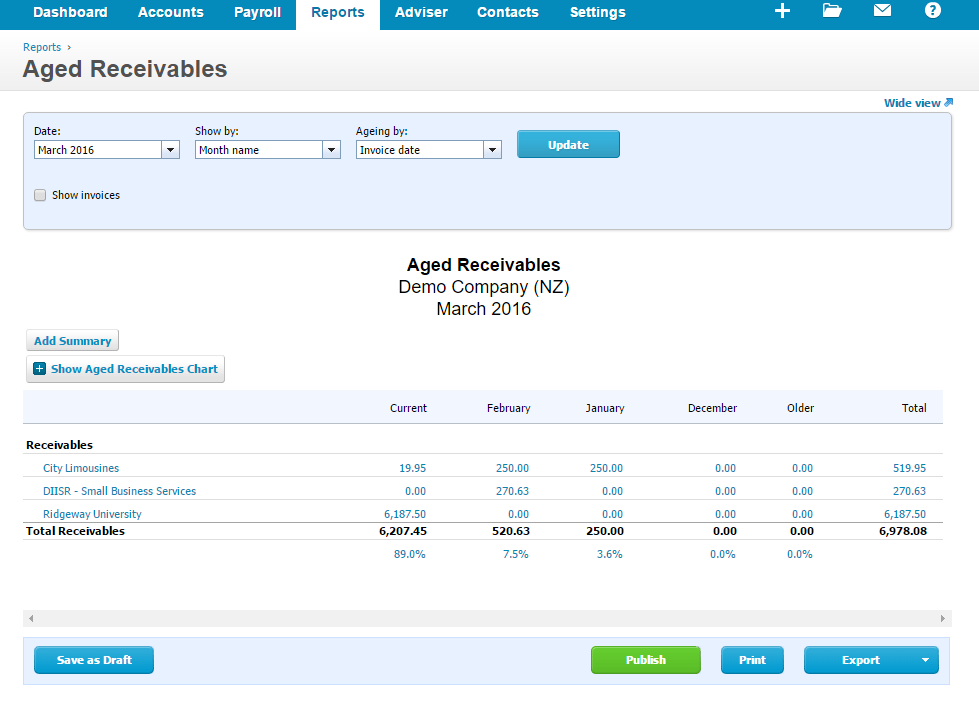This screenshot has height=709, width=979.
Task: Open the Date dropdown showing March 2016
Action: point(107,150)
